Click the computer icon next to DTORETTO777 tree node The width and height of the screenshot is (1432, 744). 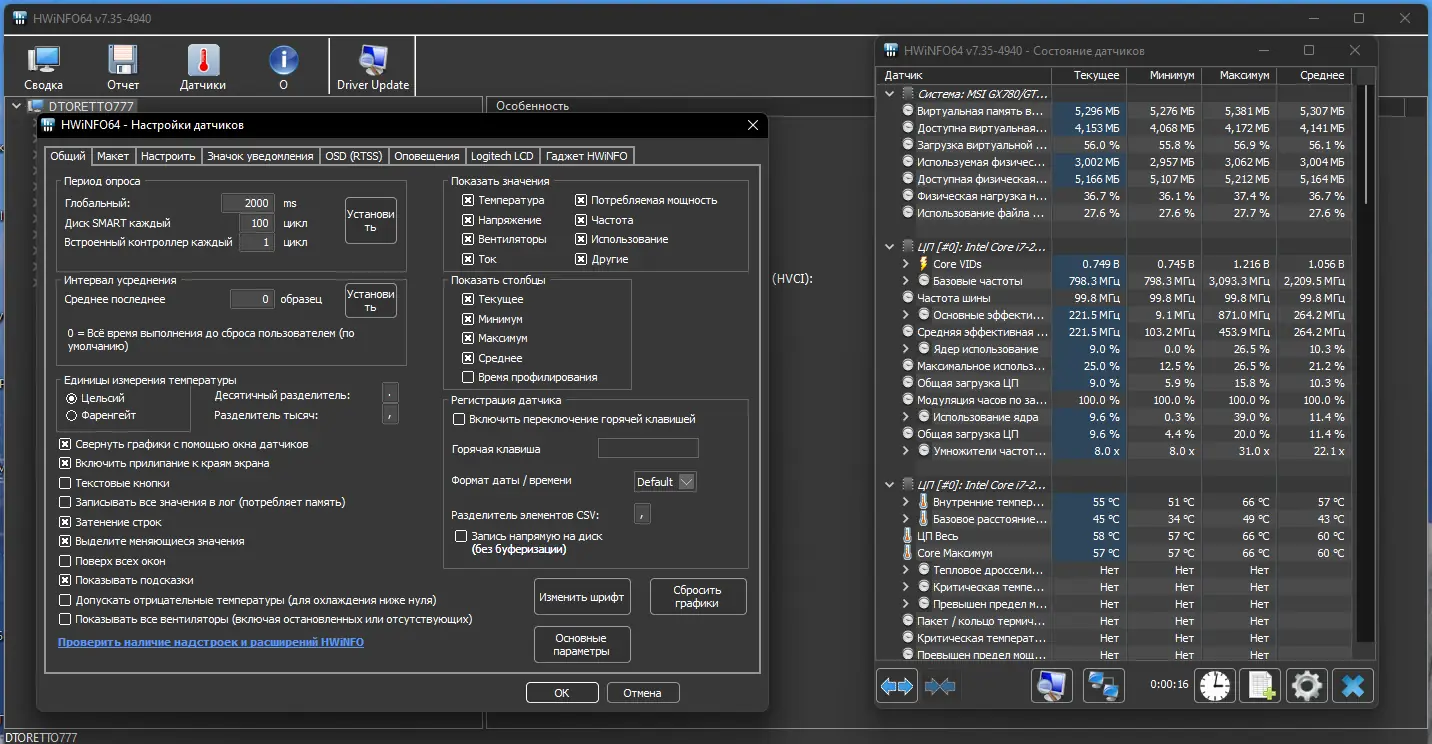37,106
